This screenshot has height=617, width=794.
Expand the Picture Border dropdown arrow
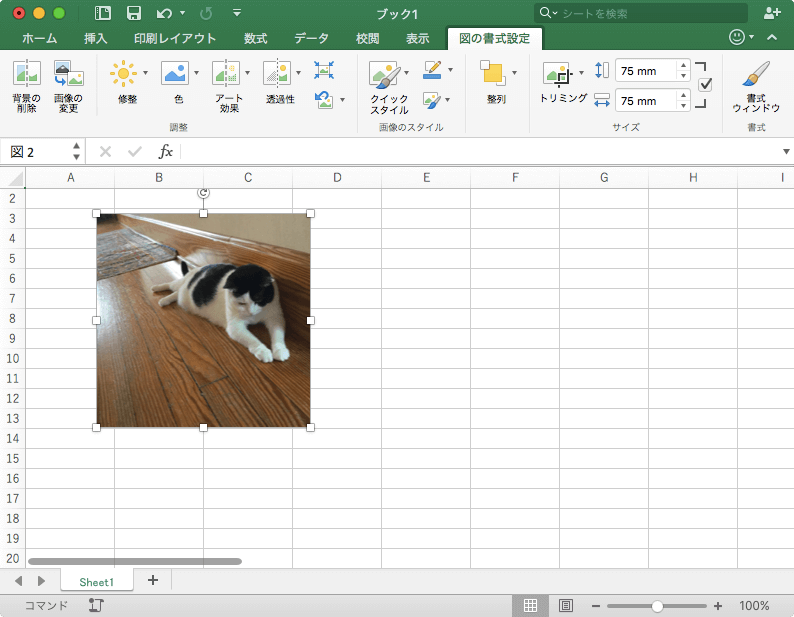point(450,70)
